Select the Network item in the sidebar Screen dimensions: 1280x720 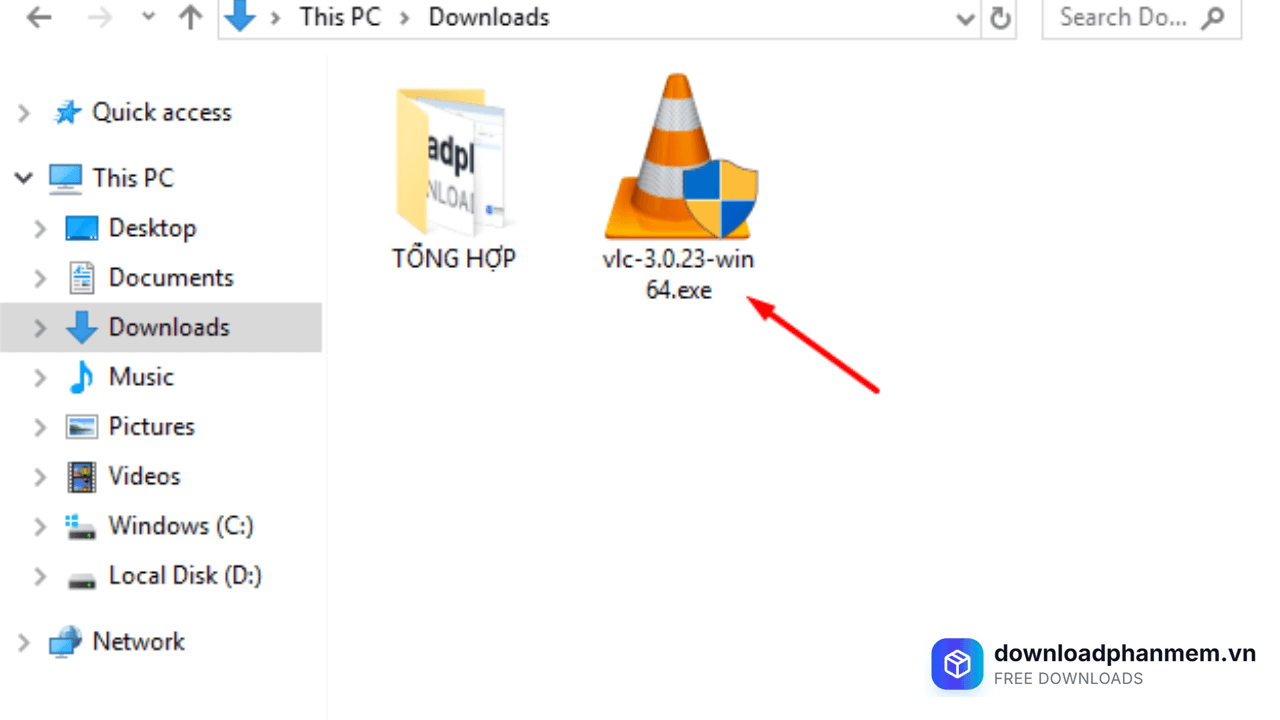point(138,641)
